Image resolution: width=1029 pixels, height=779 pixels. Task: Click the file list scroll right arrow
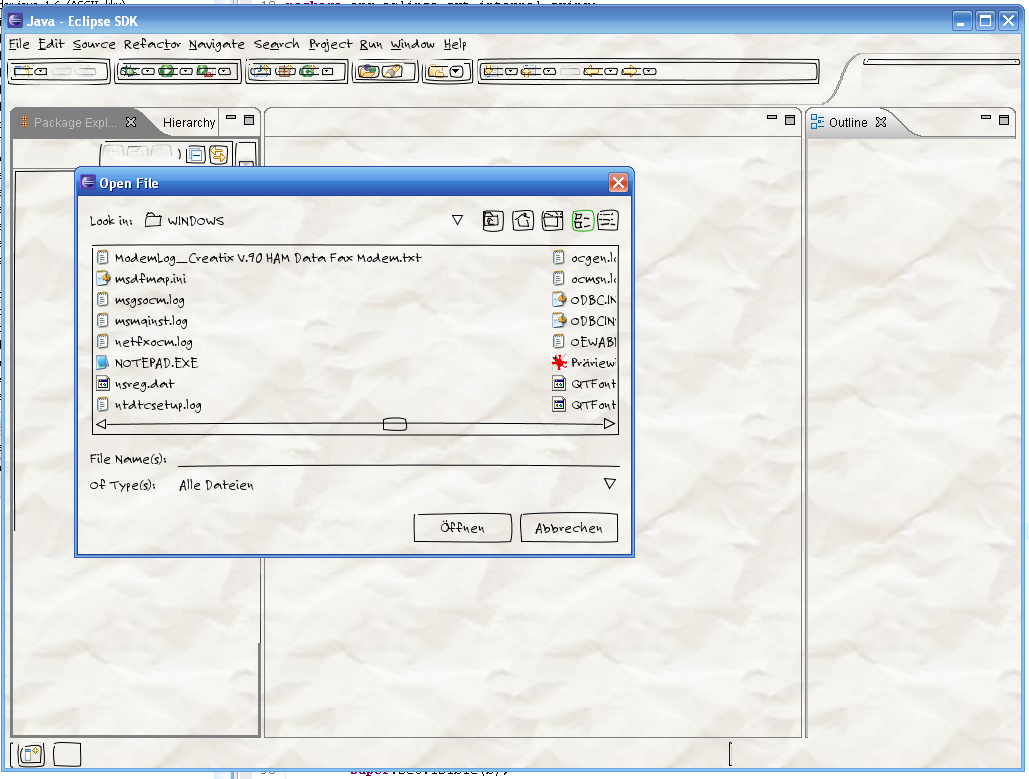coord(610,424)
